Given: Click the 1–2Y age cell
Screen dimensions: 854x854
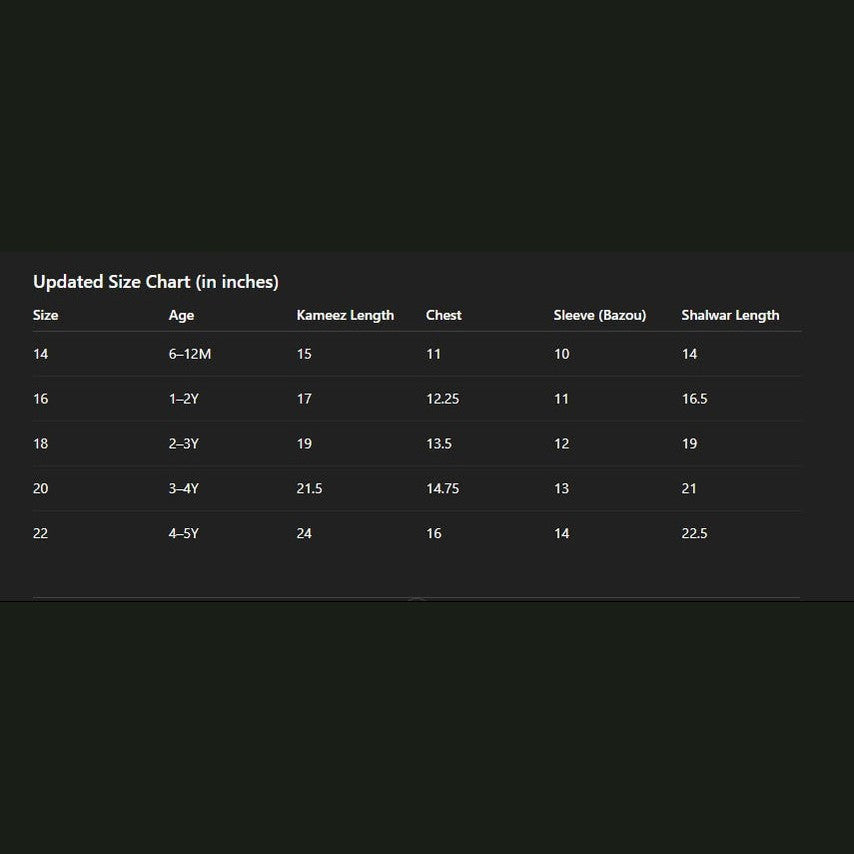Looking at the screenshot, I should [184, 399].
